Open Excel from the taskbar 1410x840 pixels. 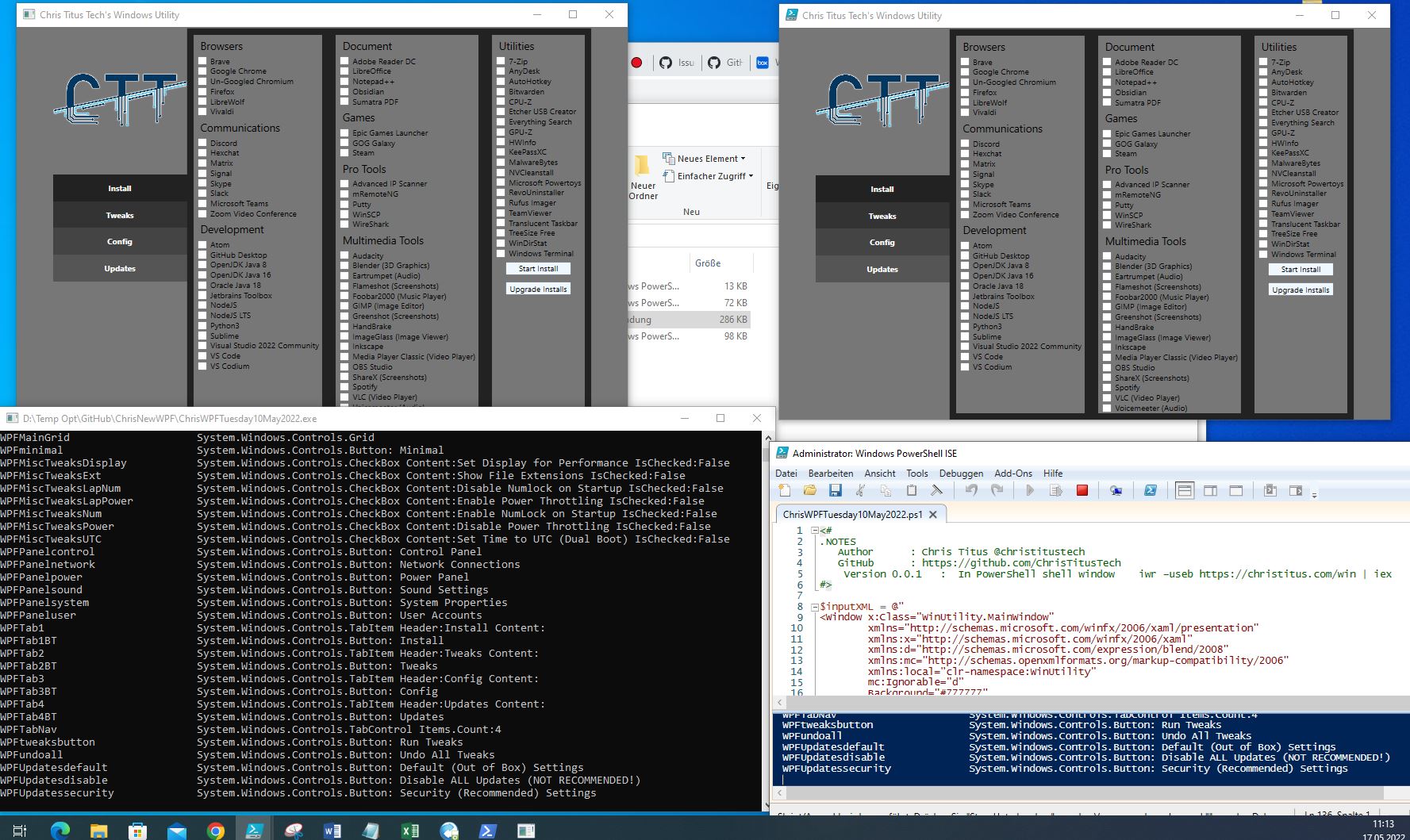coord(409,830)
